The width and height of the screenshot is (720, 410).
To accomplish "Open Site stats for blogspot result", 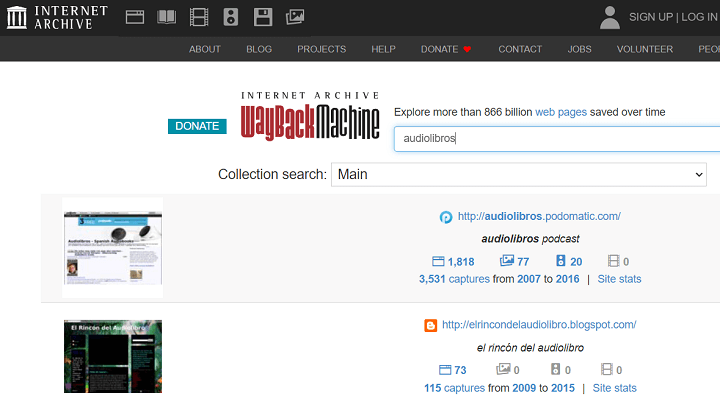I will (x=614, y=388).
